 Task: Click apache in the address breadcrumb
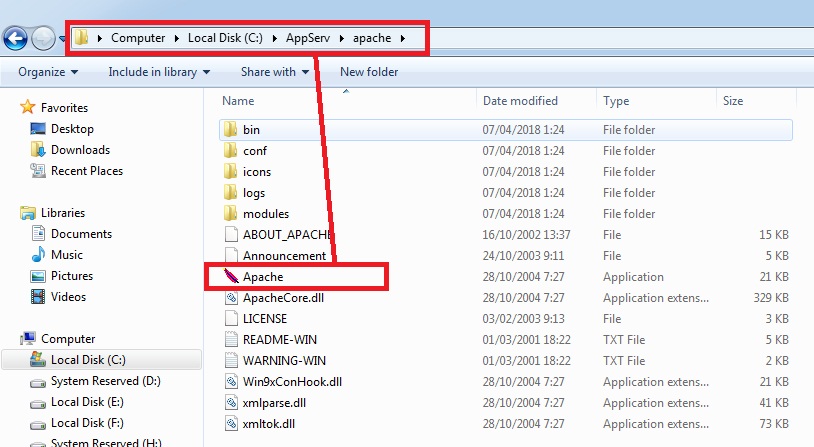point(372,38)
